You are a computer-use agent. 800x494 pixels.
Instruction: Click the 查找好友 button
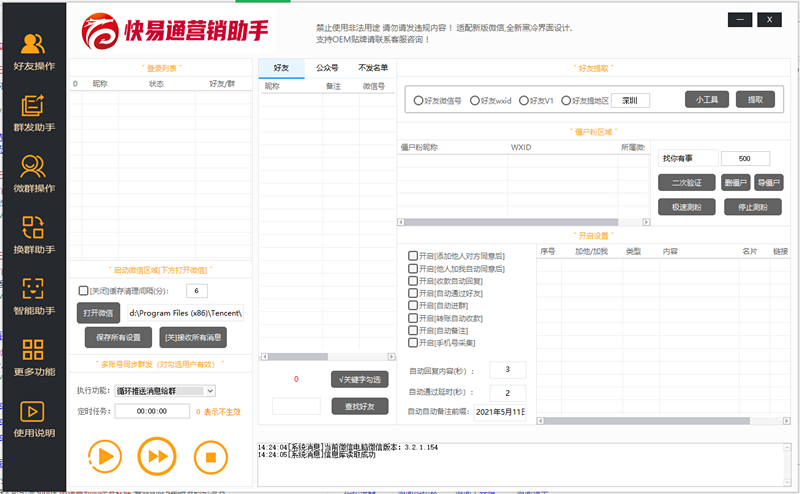360,406
